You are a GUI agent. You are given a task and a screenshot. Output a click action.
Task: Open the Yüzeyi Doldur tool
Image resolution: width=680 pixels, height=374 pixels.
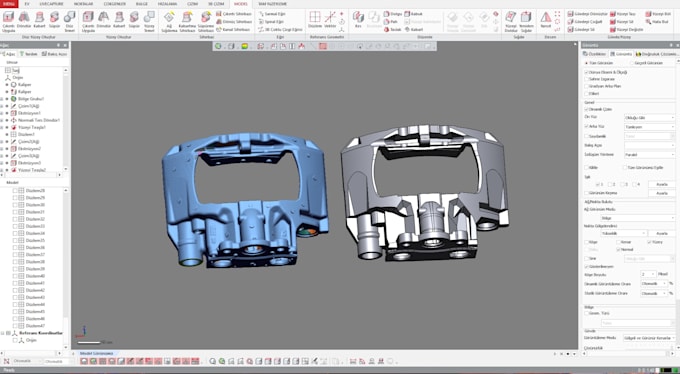click(511, 21)
